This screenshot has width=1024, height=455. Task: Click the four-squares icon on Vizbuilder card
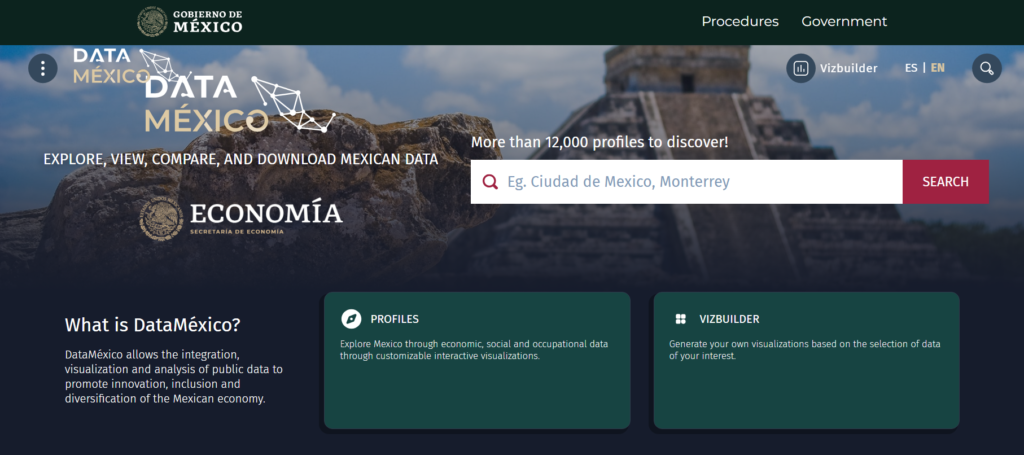tap(680, 319)
